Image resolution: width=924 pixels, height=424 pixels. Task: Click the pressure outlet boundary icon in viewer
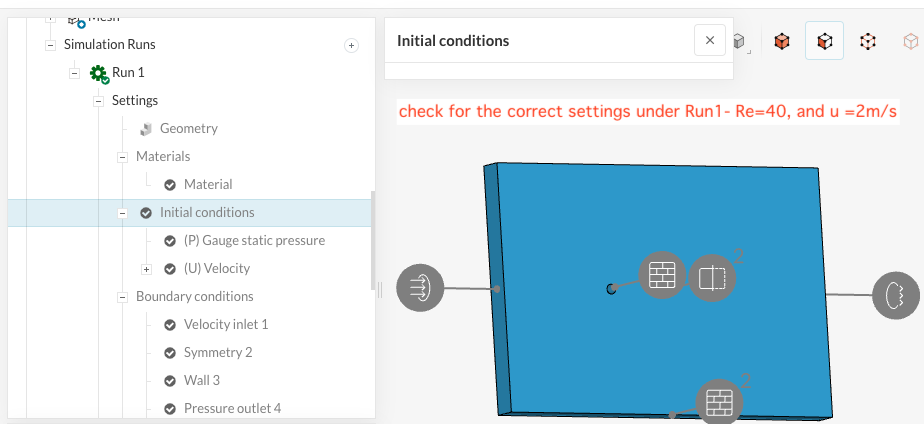896,295
